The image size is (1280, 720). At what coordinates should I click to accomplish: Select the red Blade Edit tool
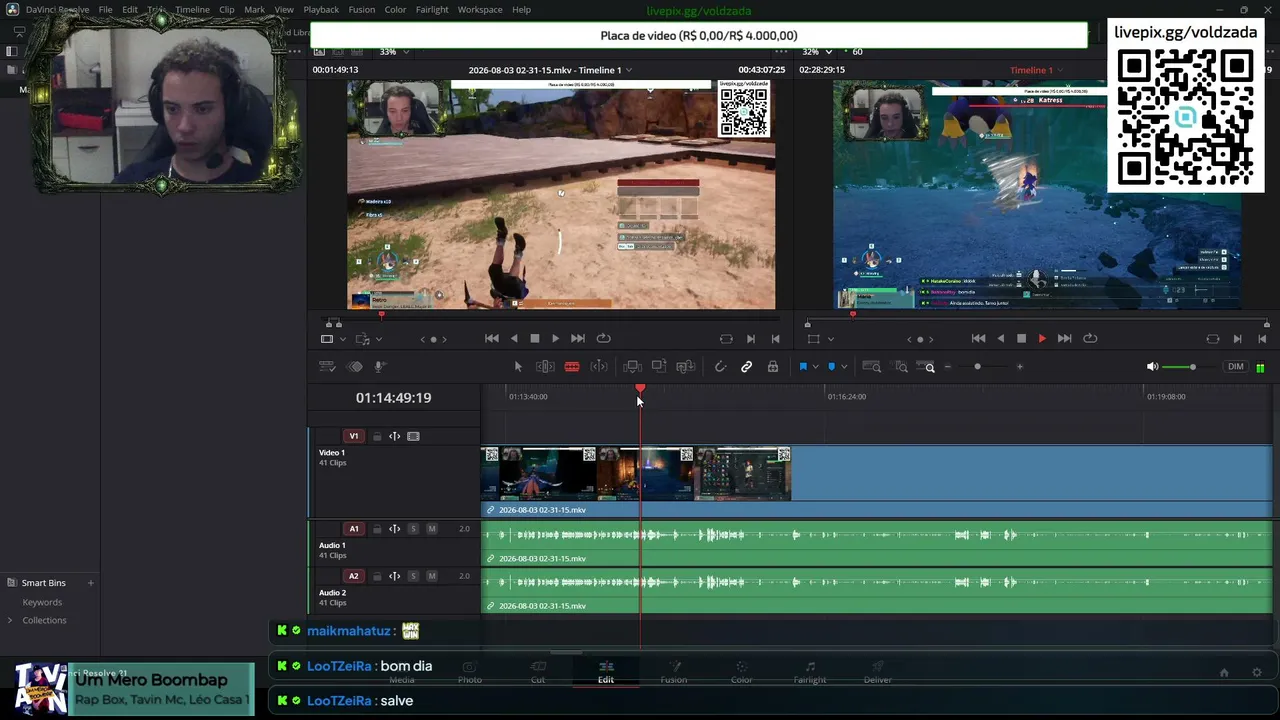coord(572,367)
